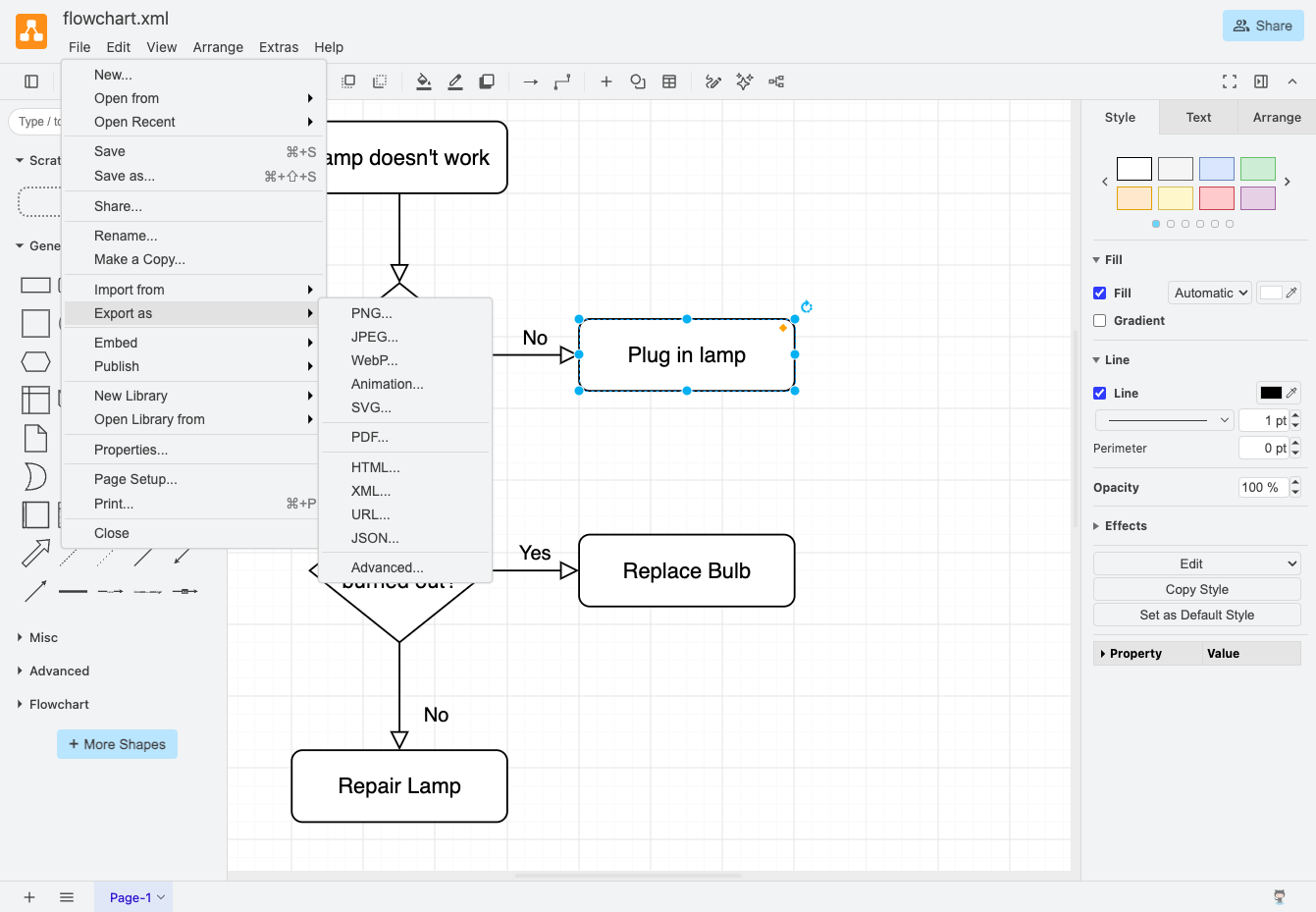
Task: Click the sparkle generate toolbar icon
Action: tap(745, 81)
